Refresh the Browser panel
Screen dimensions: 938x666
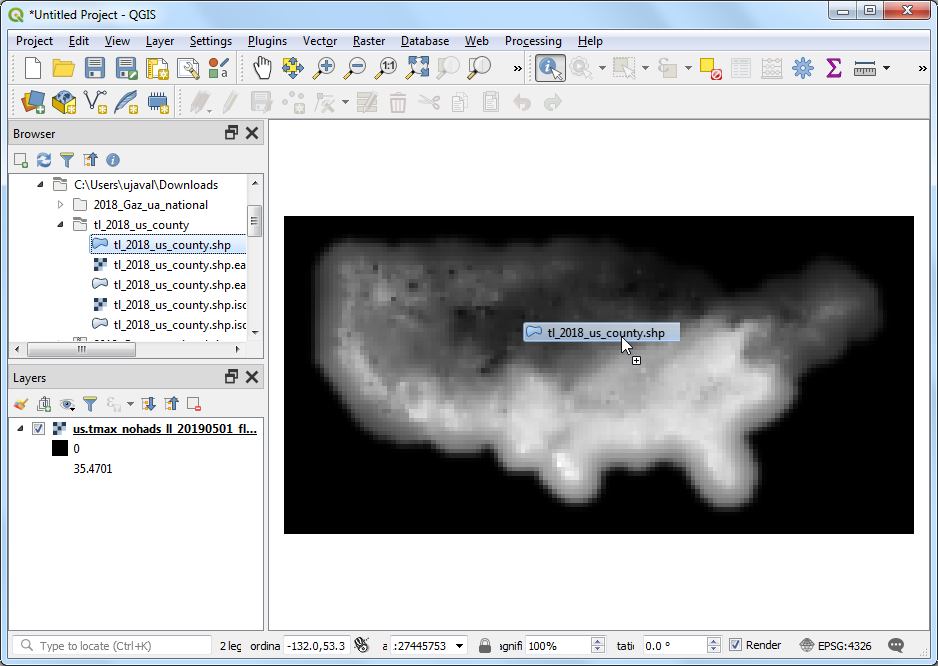(x=44, y=160)
